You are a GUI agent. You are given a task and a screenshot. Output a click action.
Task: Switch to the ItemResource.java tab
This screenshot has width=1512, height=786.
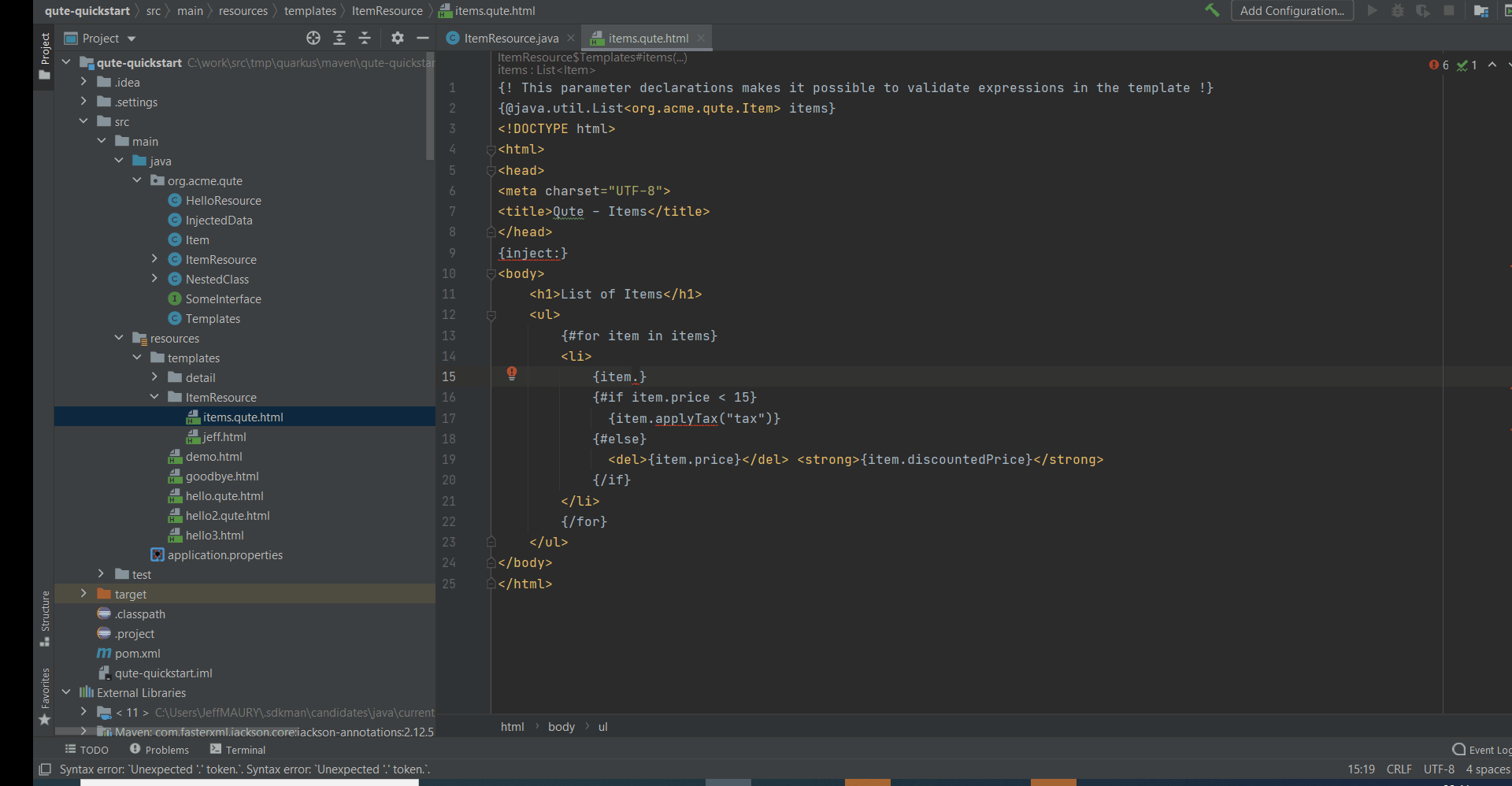pyautogui.click(x=510, y=38)
